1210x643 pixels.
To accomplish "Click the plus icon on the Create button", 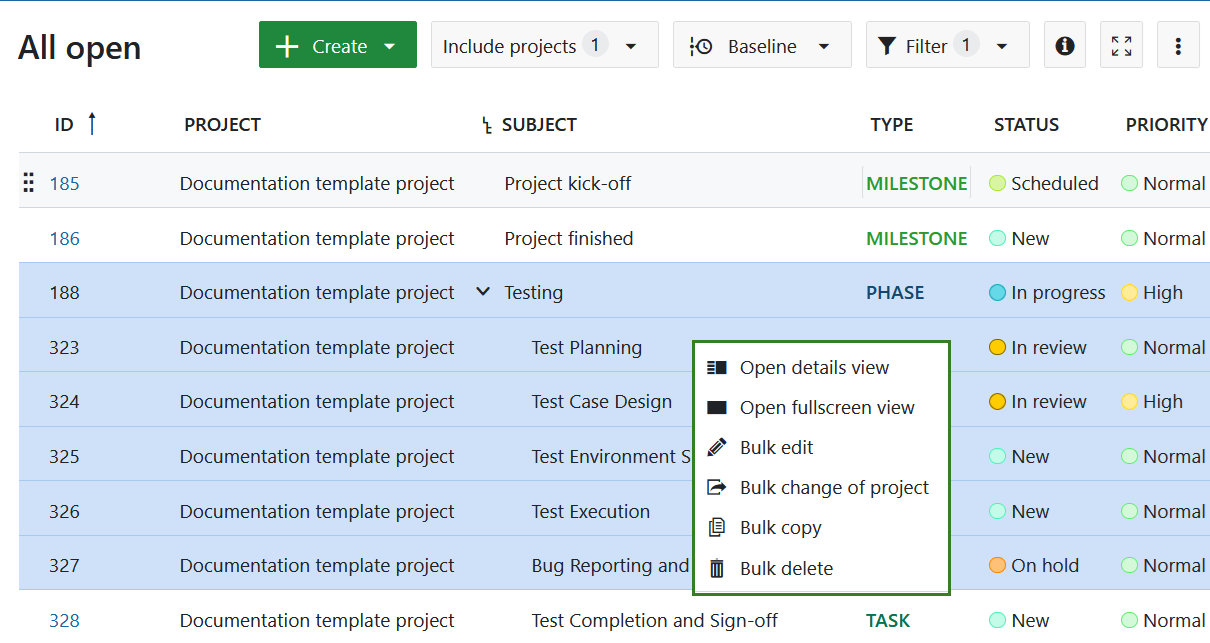I will pyautogui.click(x=288, y=45).
